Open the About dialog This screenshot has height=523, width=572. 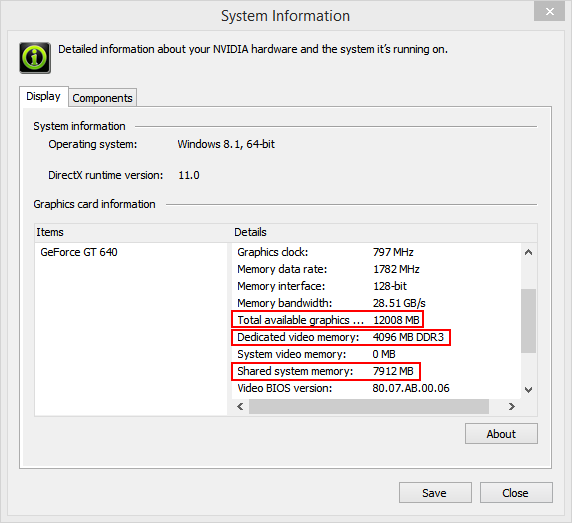(501, 434)
